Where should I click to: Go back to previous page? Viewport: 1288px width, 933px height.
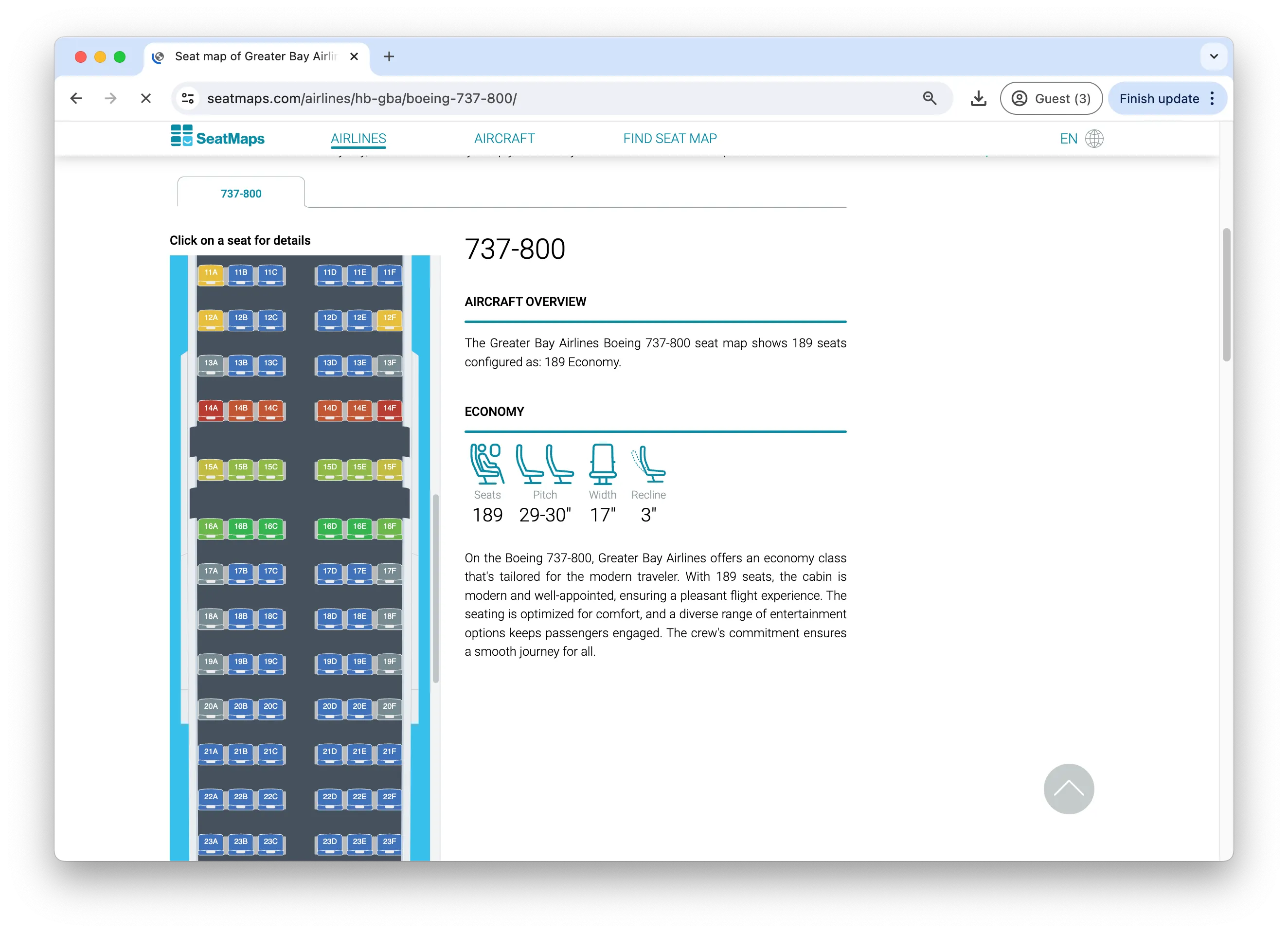pyautogui.click(x=76, y=98)
